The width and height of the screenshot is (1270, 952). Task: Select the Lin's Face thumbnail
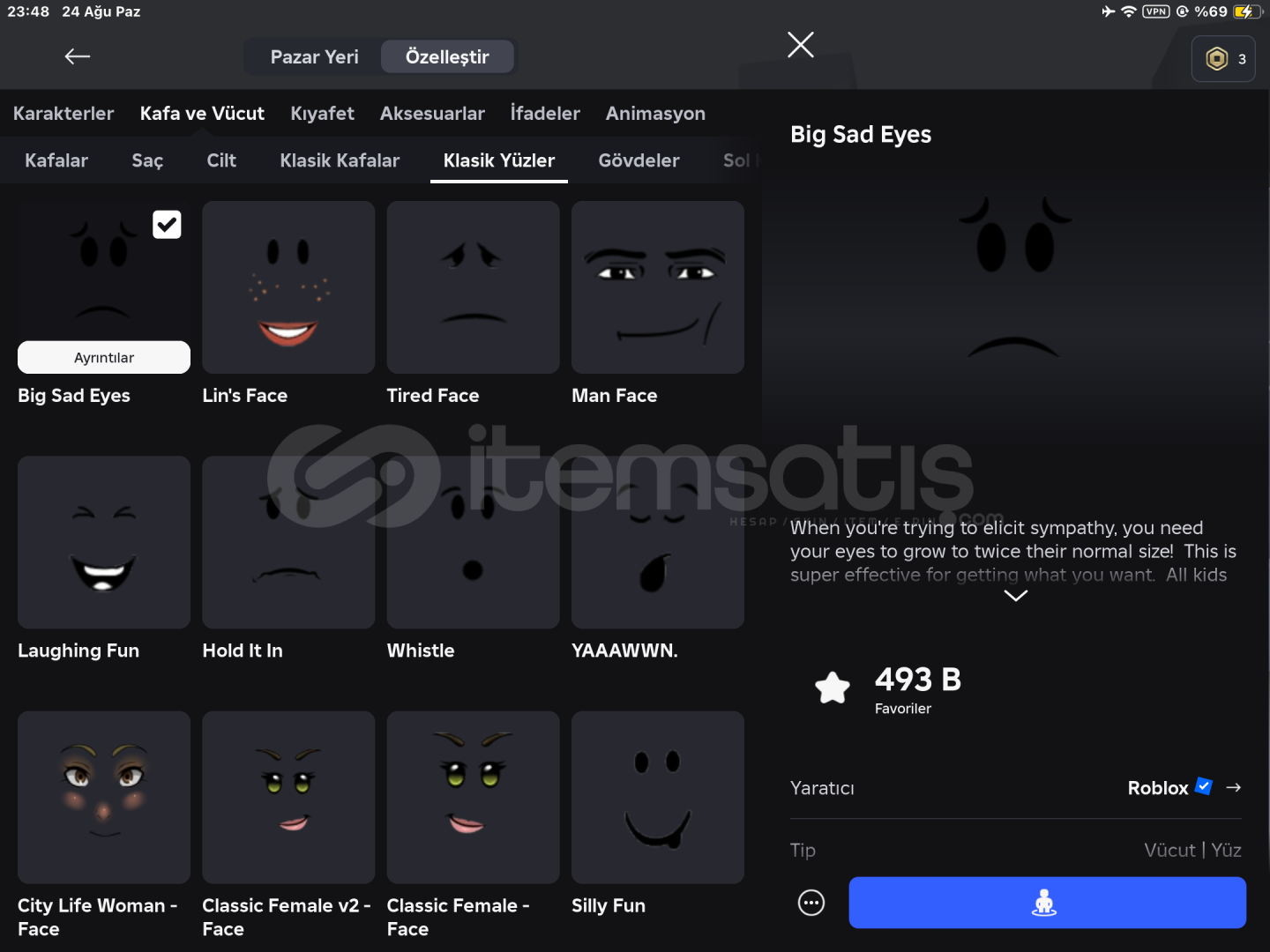click(x=288, y=287)
